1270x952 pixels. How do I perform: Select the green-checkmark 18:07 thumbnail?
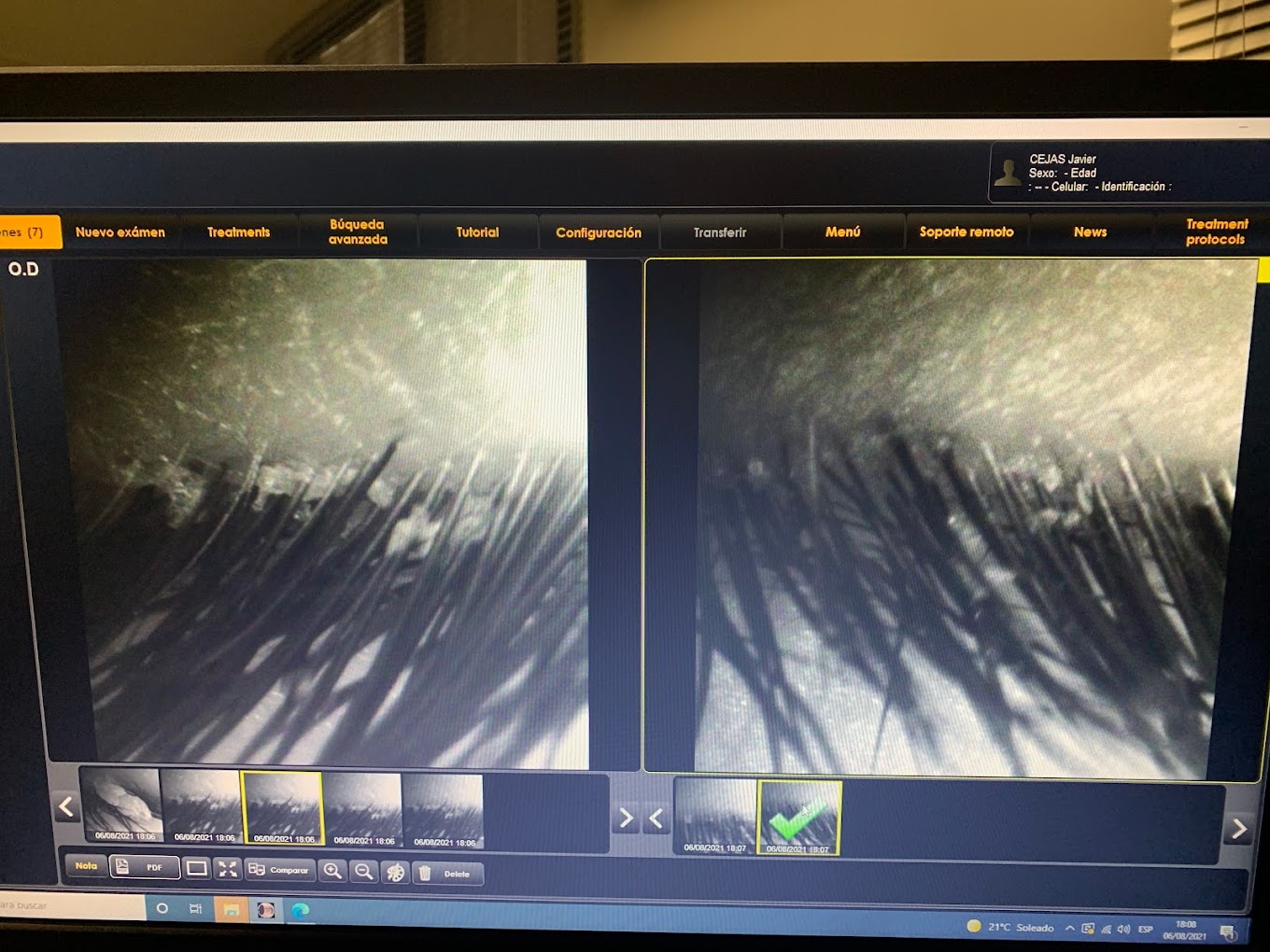(x=799, y=818)
